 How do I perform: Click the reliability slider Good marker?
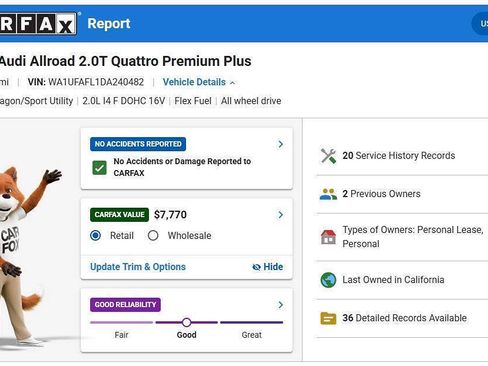point(187,322)
